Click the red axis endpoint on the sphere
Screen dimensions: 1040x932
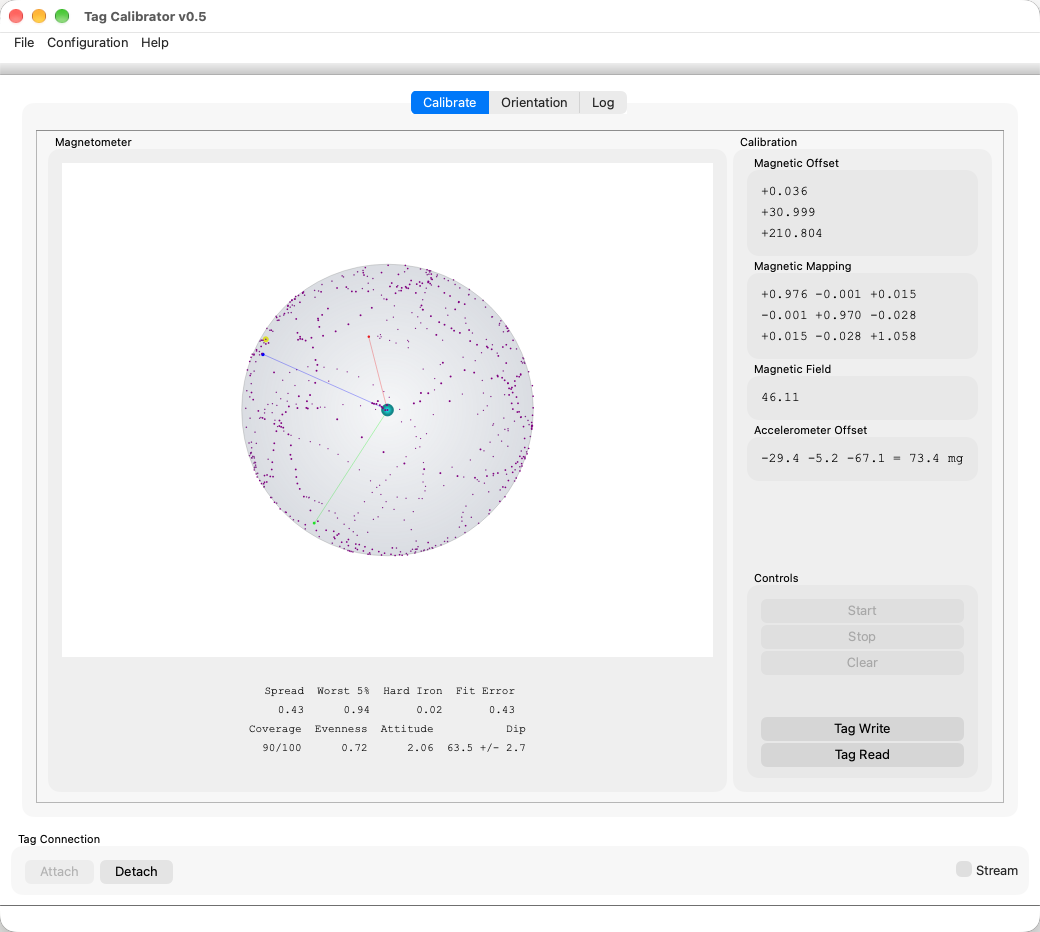coord(369,337)
